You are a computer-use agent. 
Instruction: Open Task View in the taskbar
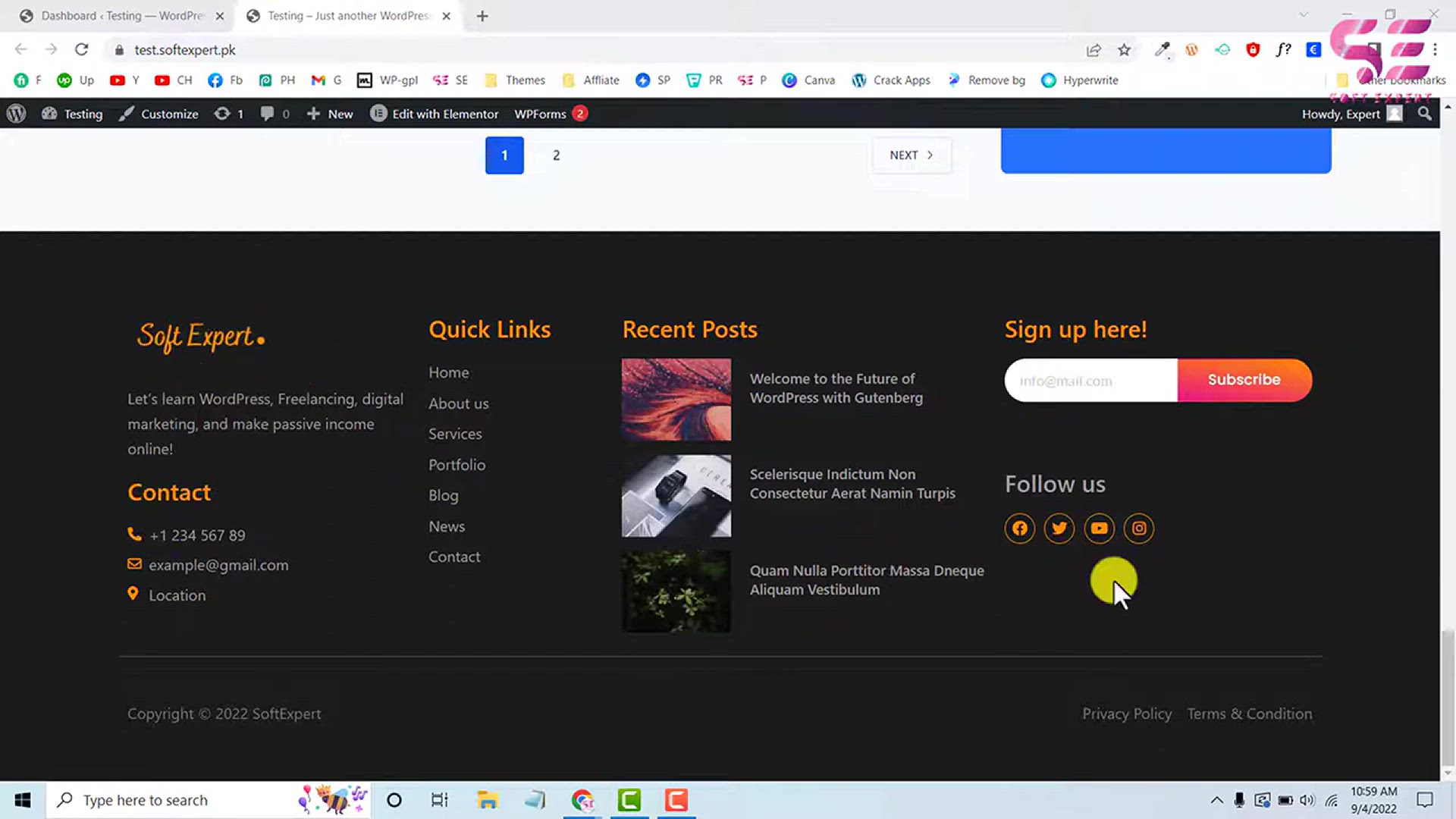pyautogui.click(x=439, y=800)
